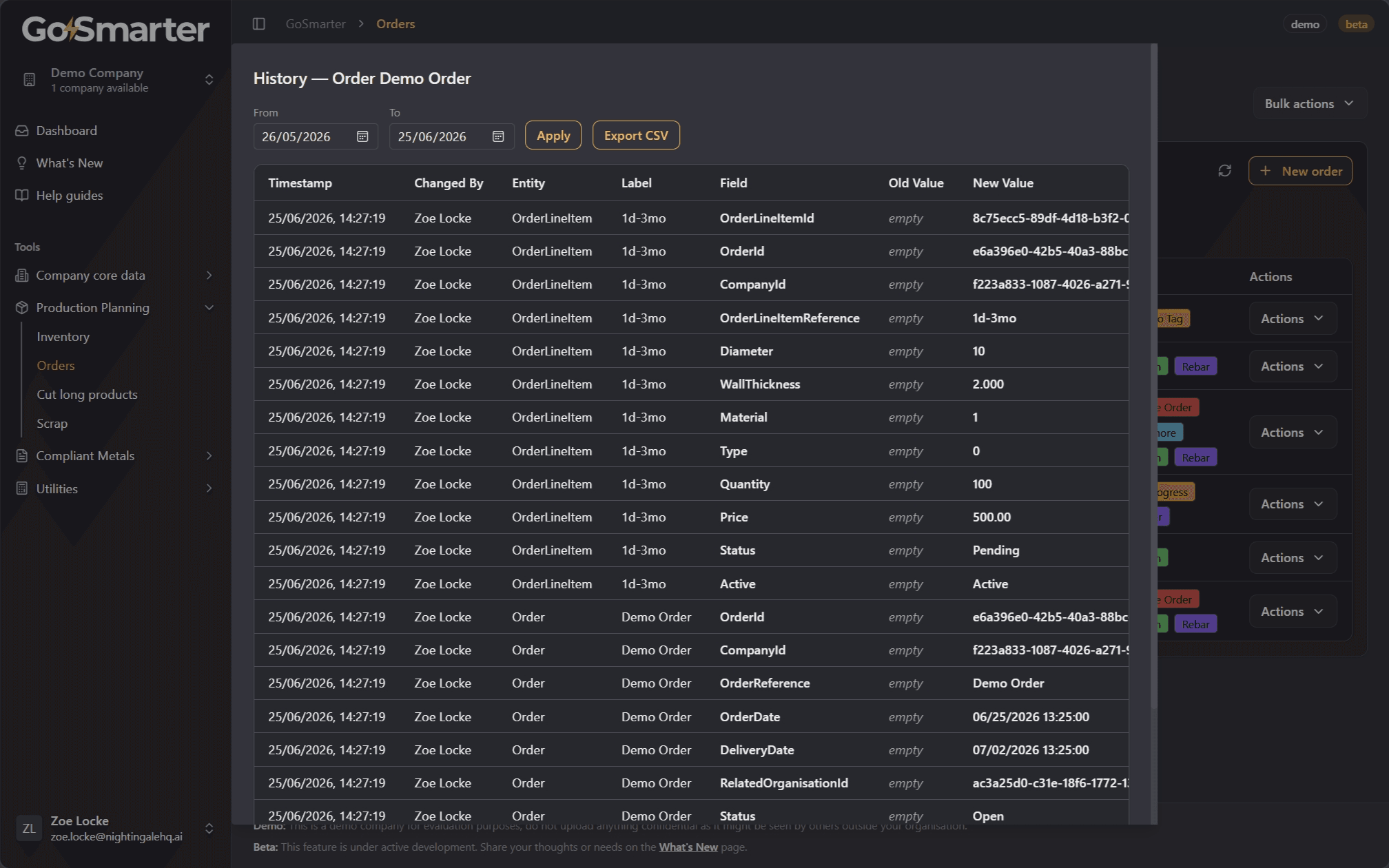Click Export CSV
This screenshot has width=1389, height=868.
point(636,136)
